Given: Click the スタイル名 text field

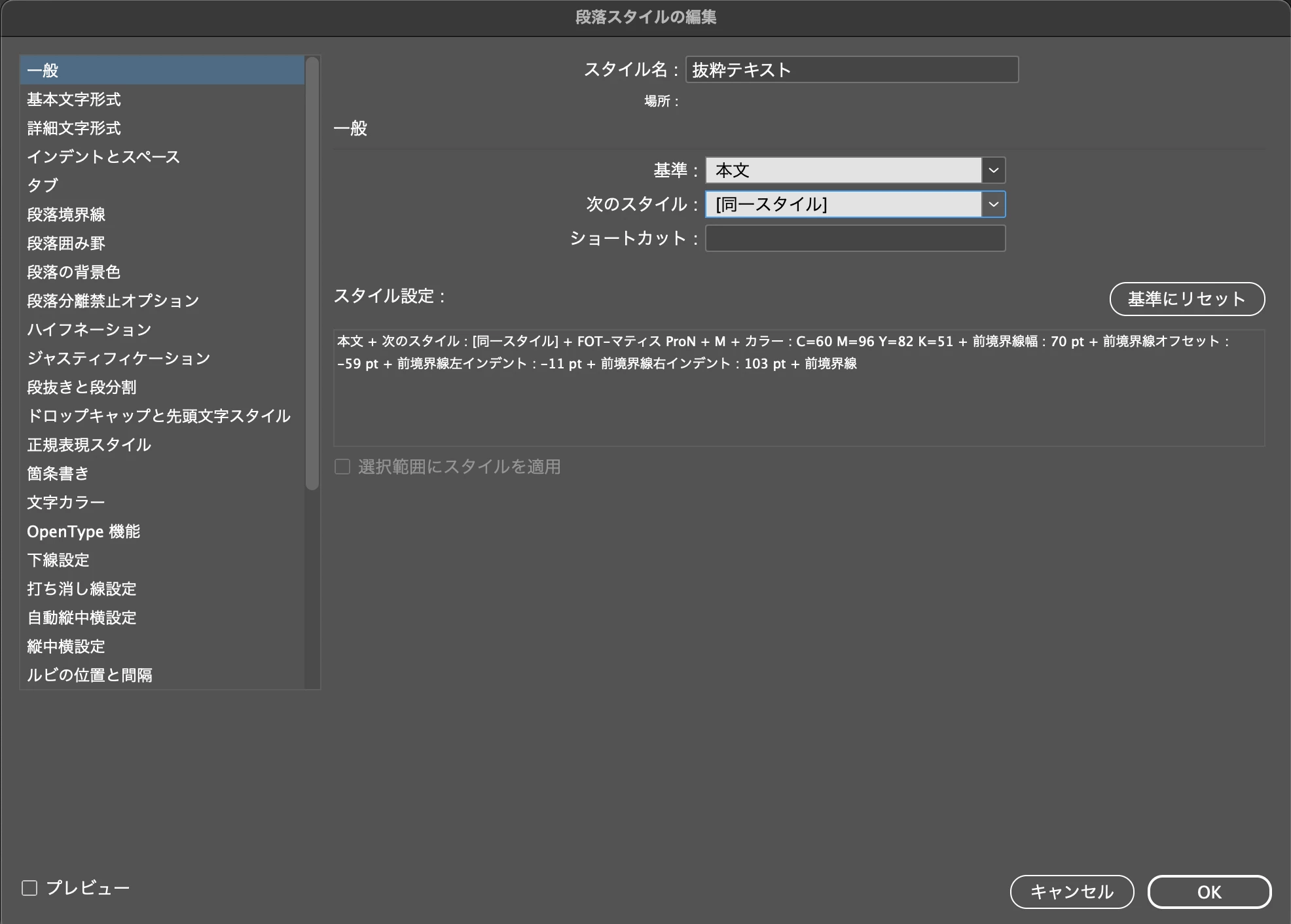Looking at the screenshot, I should tap(851, 70).
